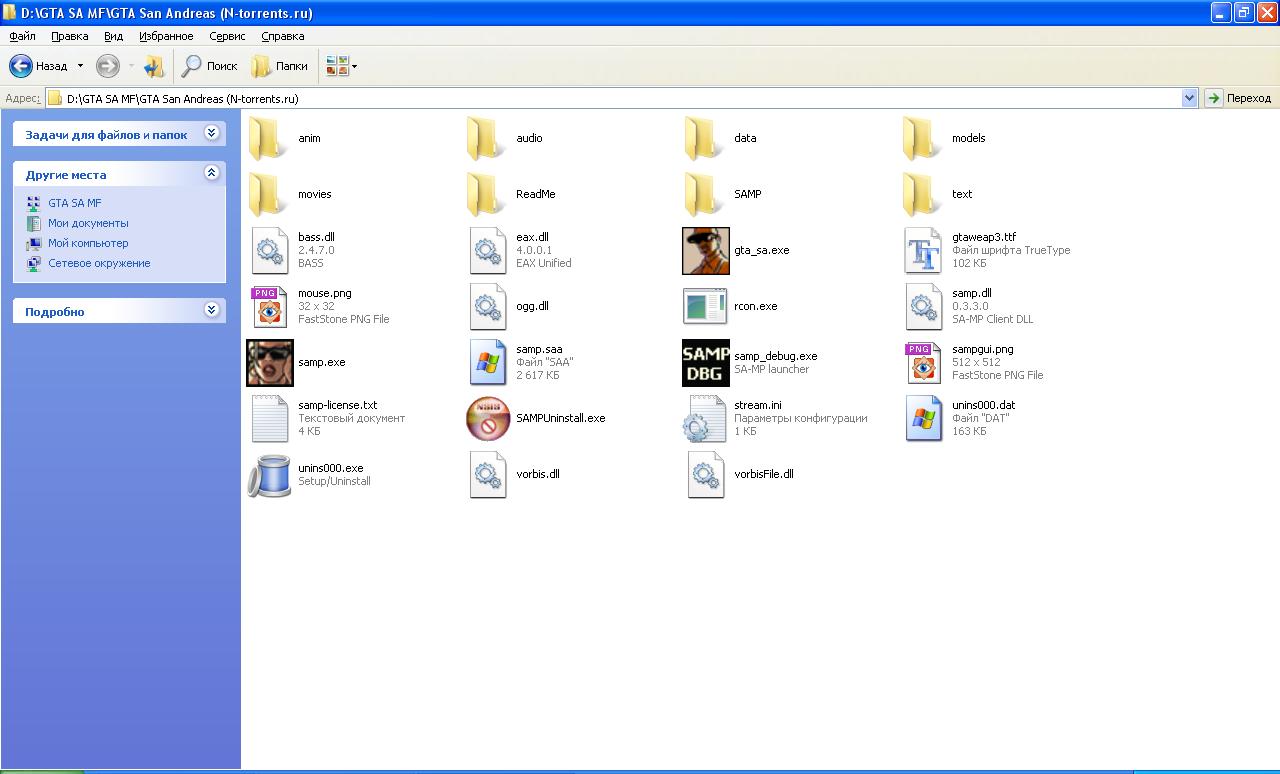Open the address bar dropdown
The width and height of the screenshot is (1280, 774).
pos(1189,98)
